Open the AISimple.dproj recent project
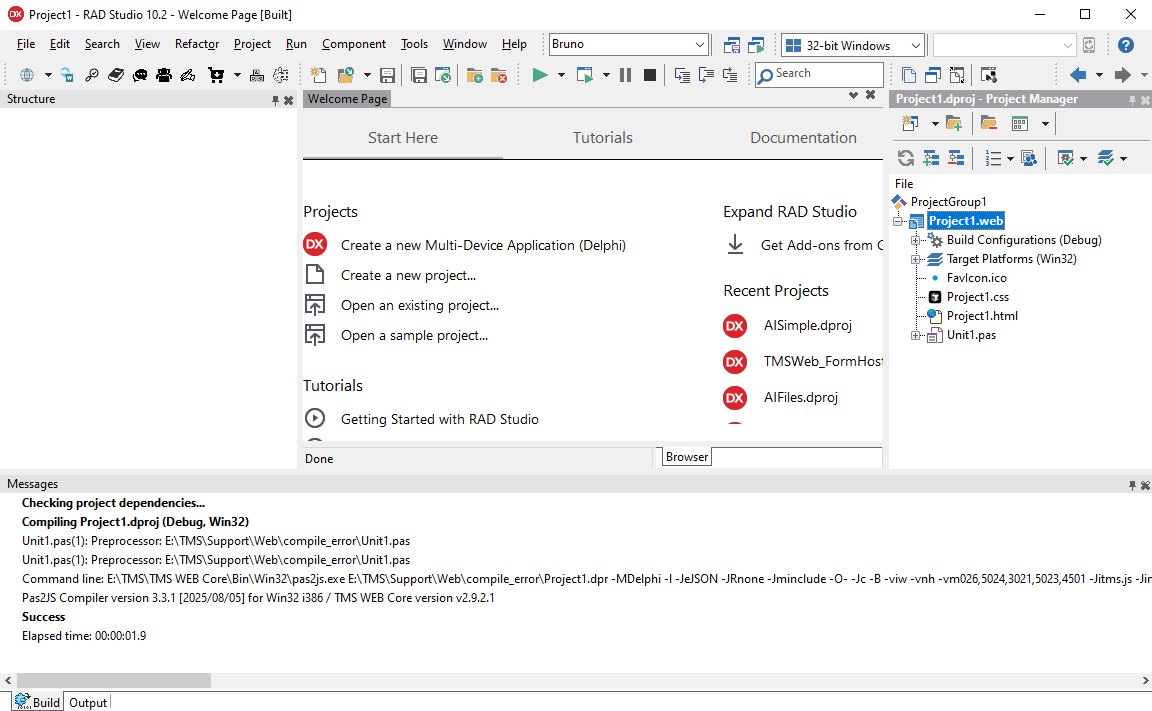This screenshot has width=1152, height=711. coord(807,325)
